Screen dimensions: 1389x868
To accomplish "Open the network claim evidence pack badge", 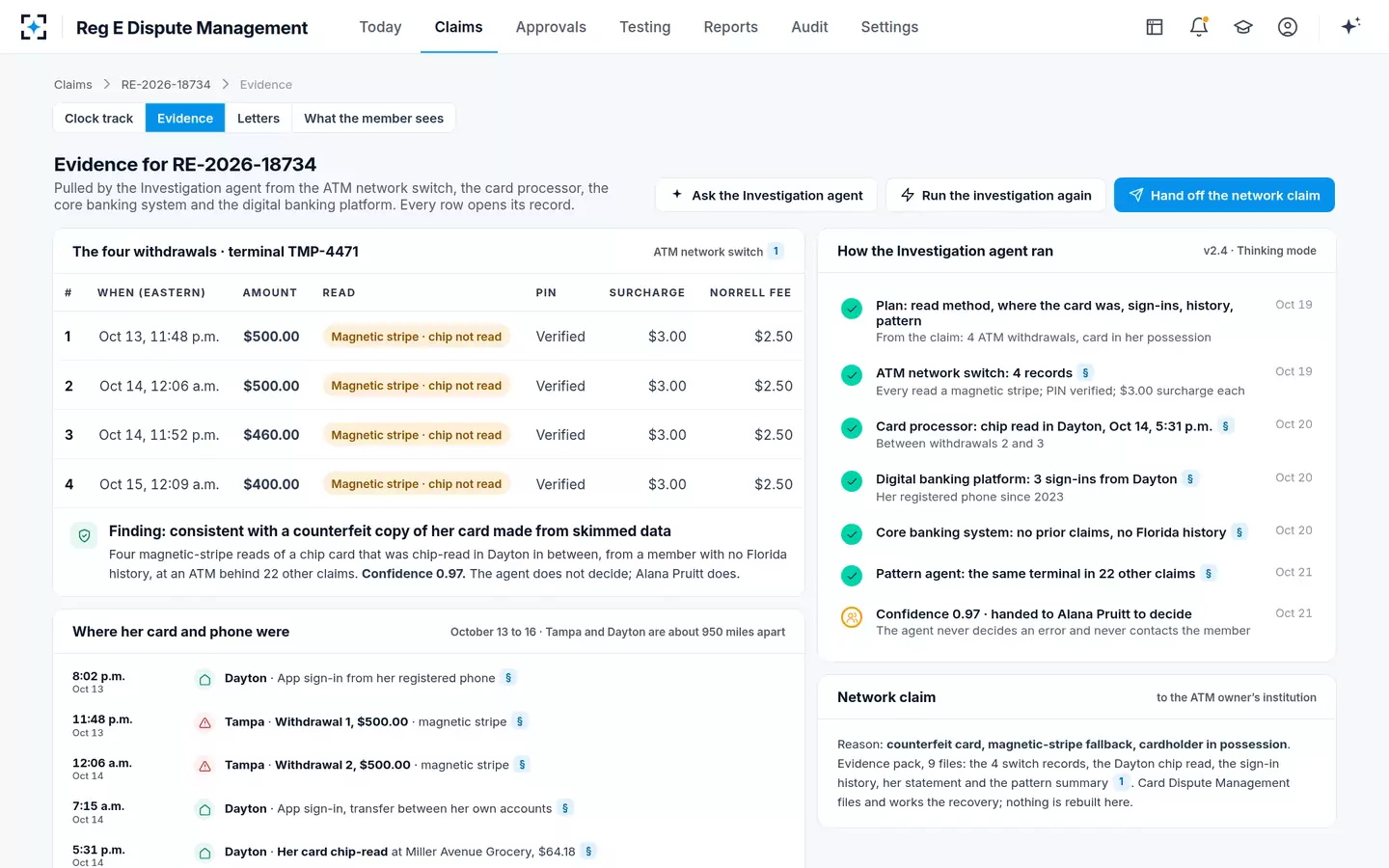I will click(x=1121, y=782).
